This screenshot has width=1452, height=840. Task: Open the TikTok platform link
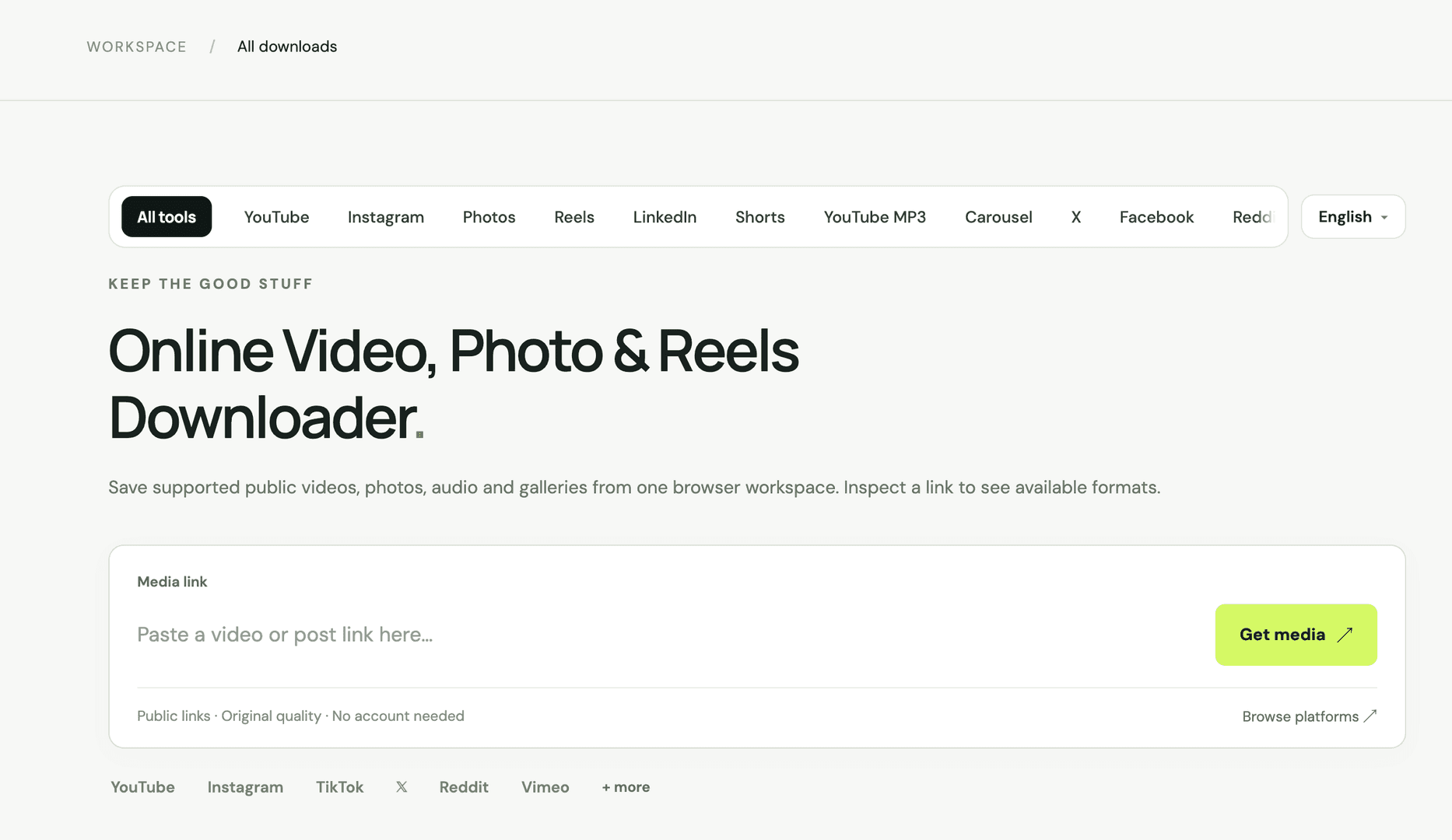pyautogui.click(x=339, y=787)
